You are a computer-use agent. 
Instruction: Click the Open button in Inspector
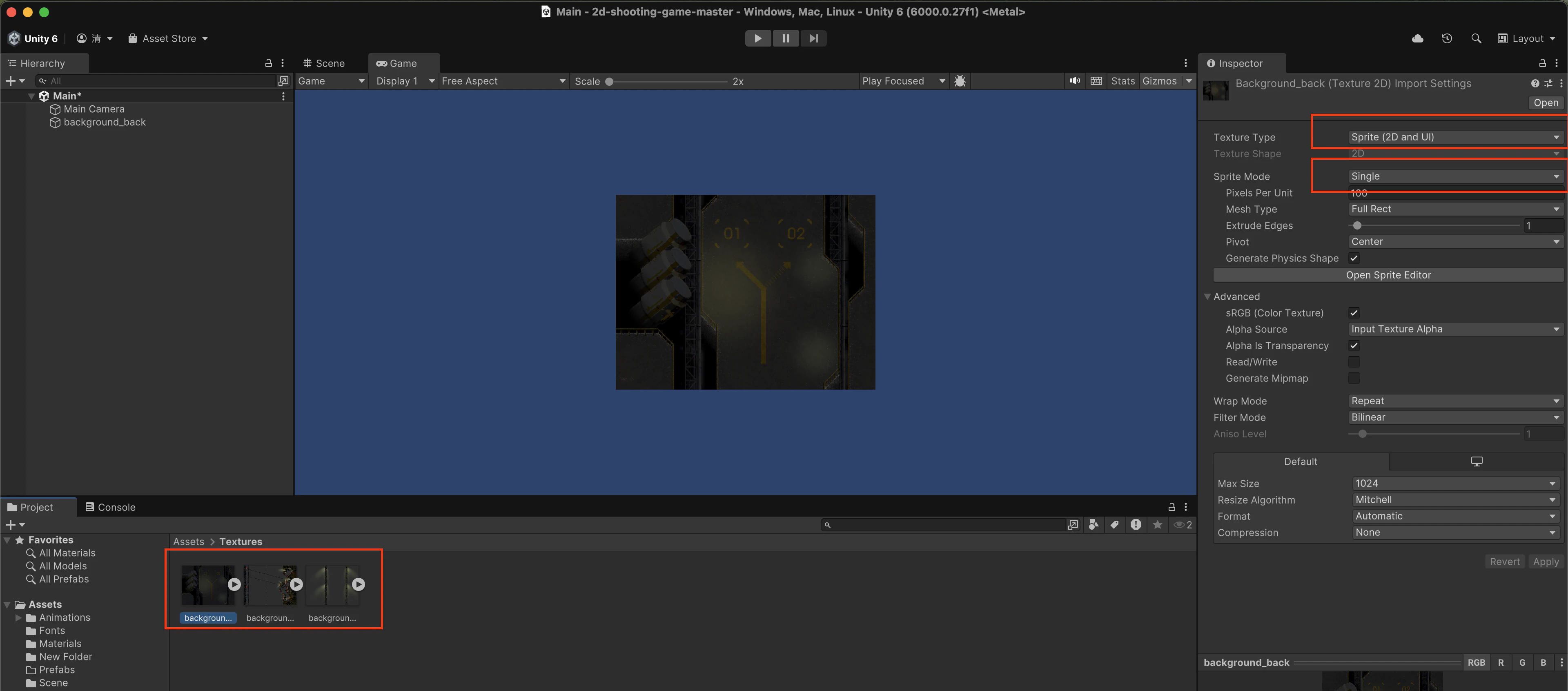pos(1546,103)
